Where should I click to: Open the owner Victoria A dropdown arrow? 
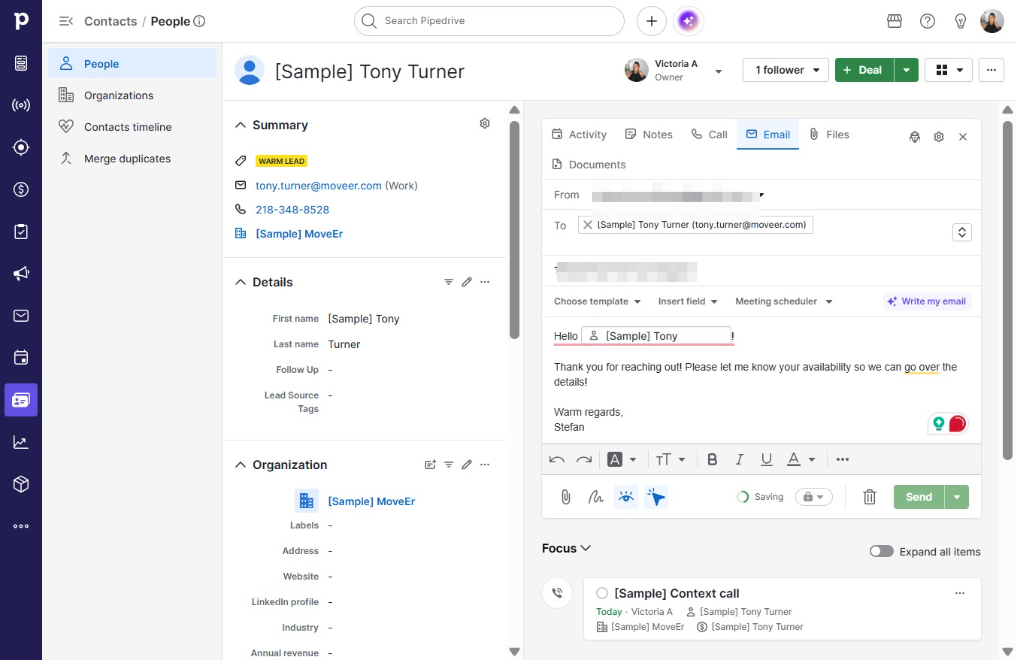pyautogui.click(x=718, y=71)
